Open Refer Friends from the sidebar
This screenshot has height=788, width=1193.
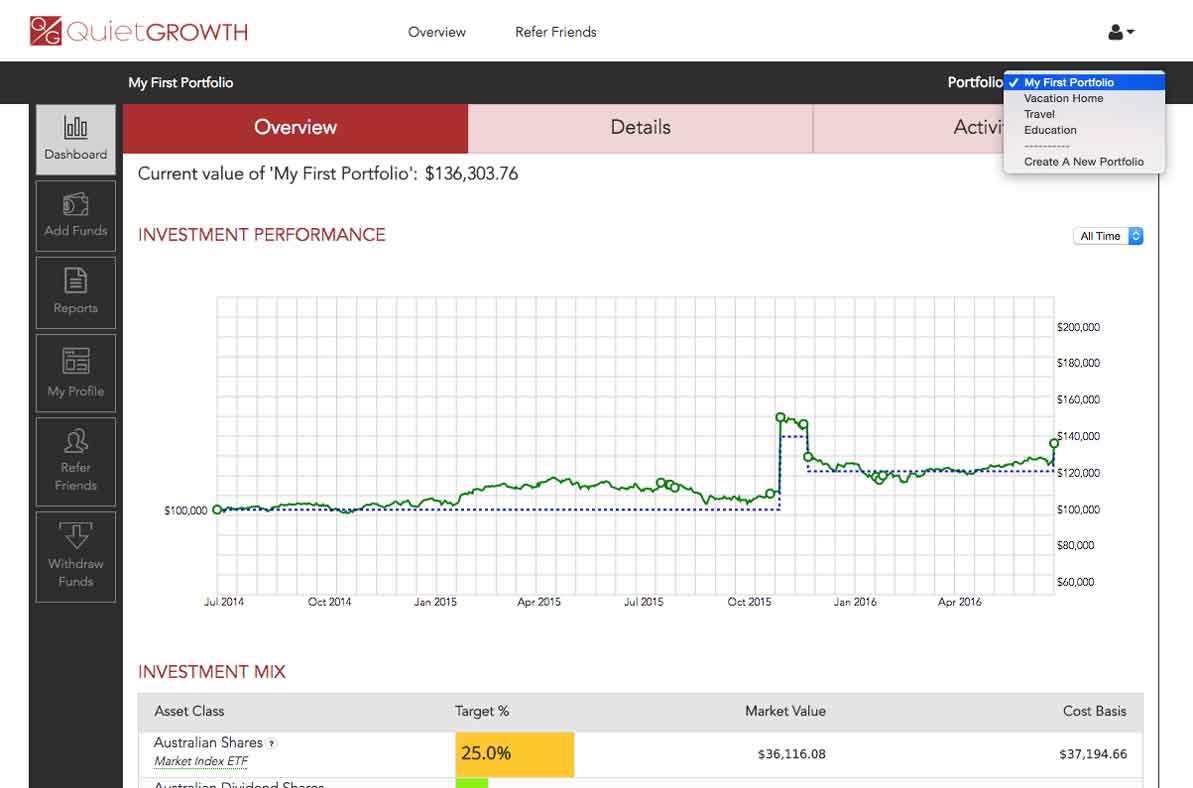point(75,461)
